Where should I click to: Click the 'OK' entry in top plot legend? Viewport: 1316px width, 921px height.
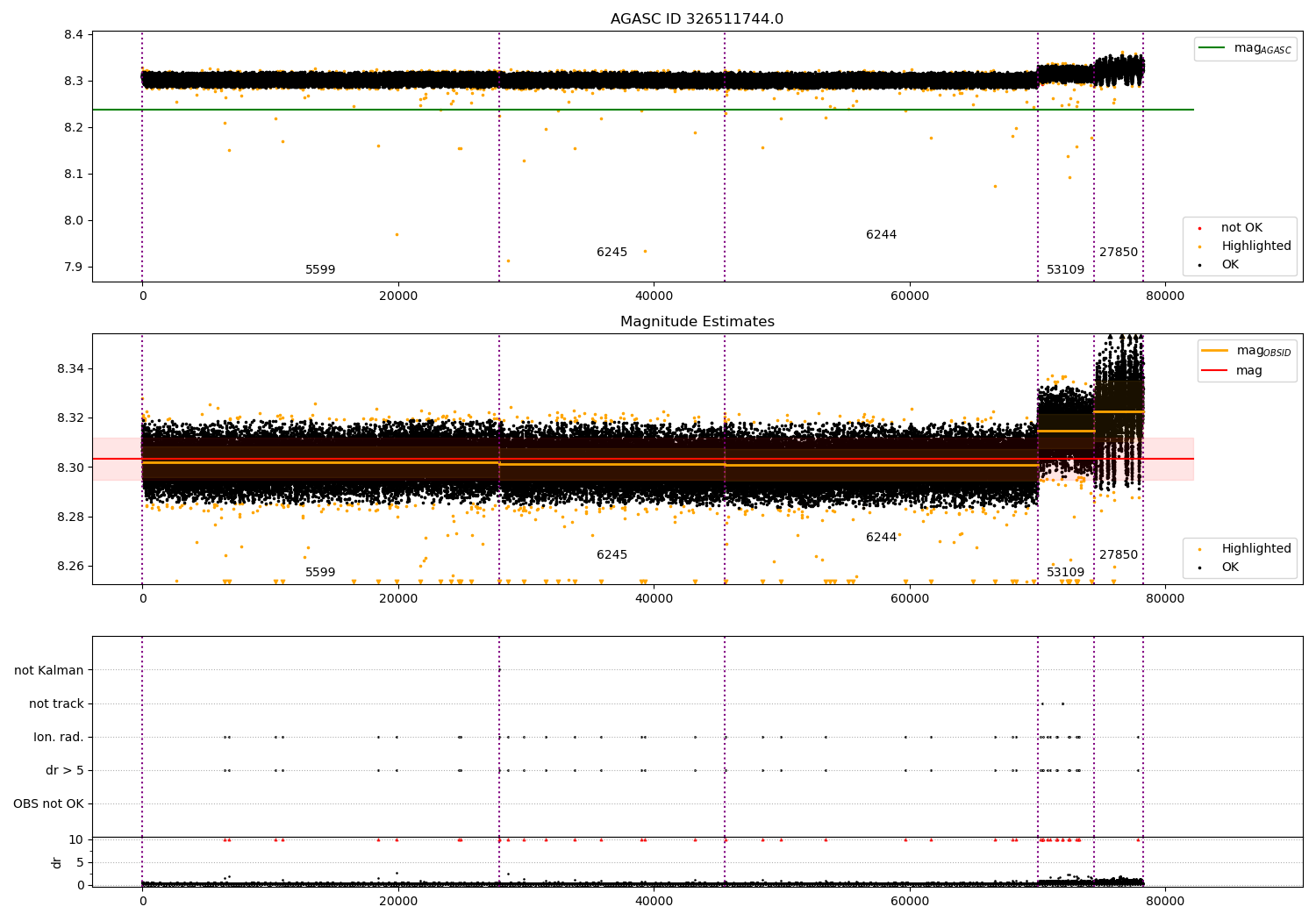pyautogui.click(x=1230, y=265)
